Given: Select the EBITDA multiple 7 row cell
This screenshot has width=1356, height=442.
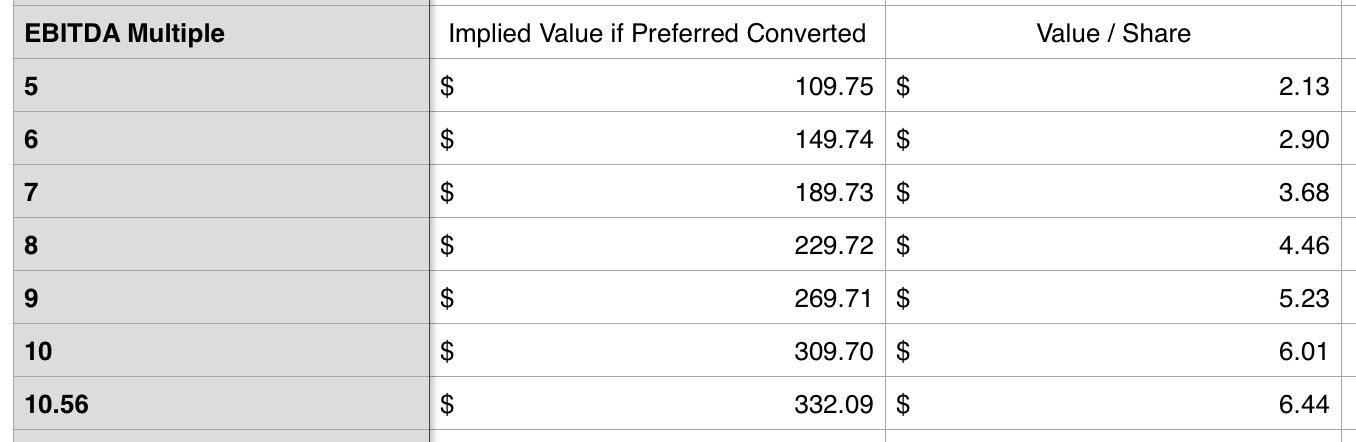Looking at the screenshot, I should point(222,191).
